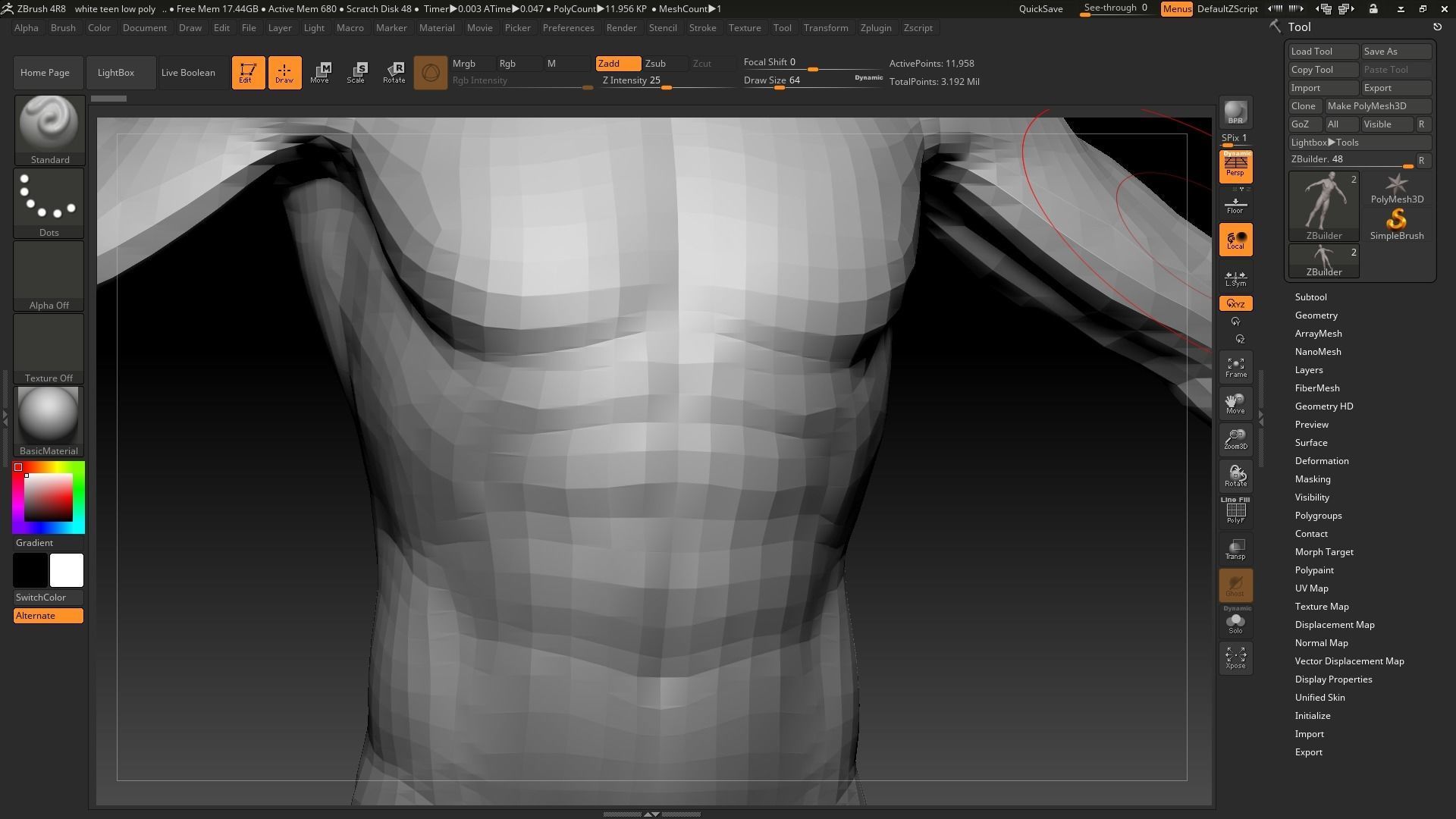Screen dimensions: 1456x819
Task: Toggle PolyF Line Fill display icon
Action: 1235,512
